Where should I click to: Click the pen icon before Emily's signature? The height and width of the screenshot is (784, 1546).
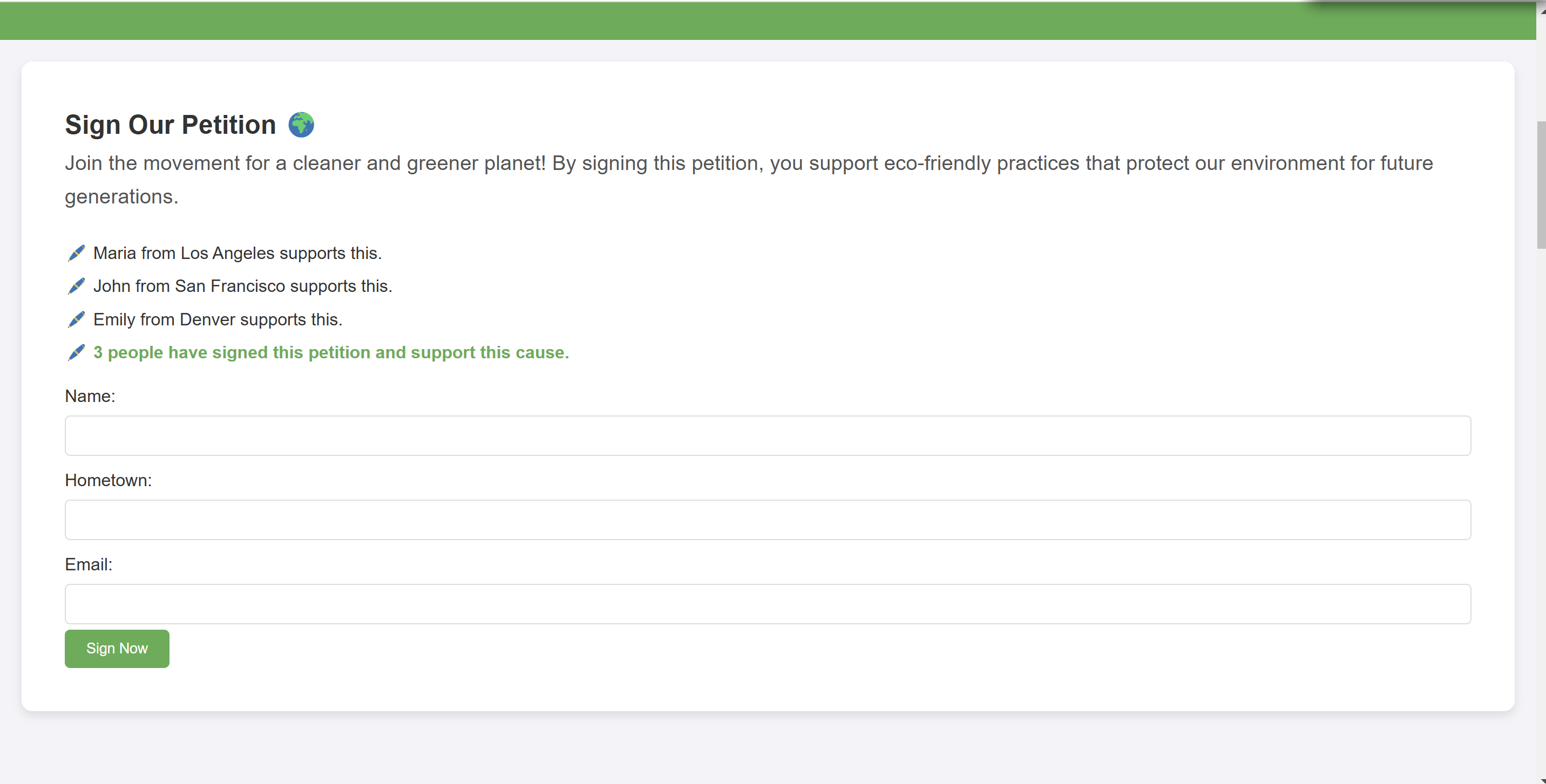tap(76, 320)
